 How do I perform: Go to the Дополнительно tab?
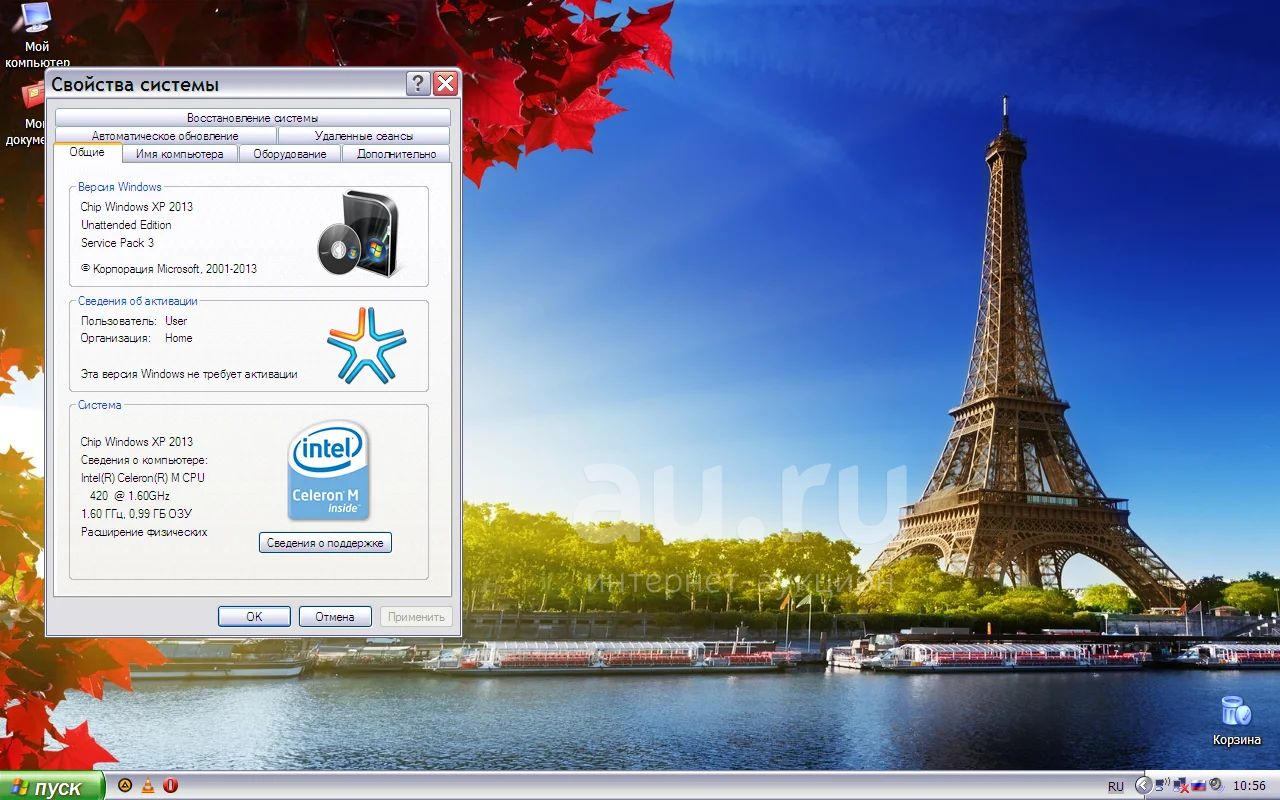(x=396, y=153)
